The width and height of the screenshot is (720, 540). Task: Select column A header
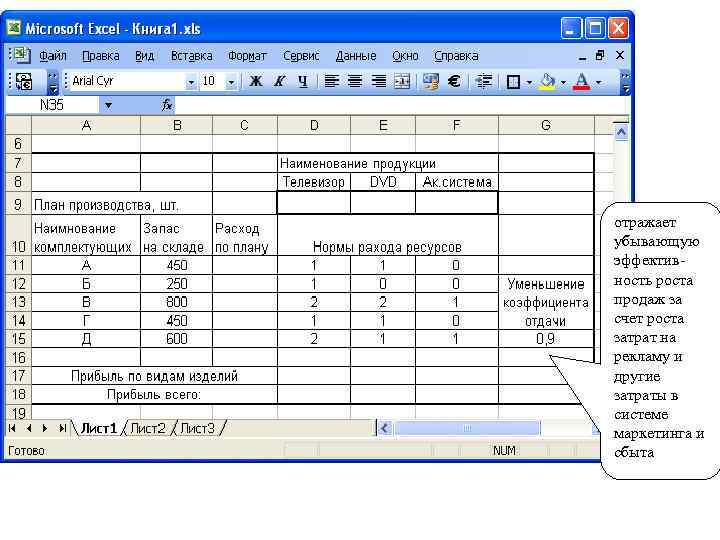click(86, 125)
